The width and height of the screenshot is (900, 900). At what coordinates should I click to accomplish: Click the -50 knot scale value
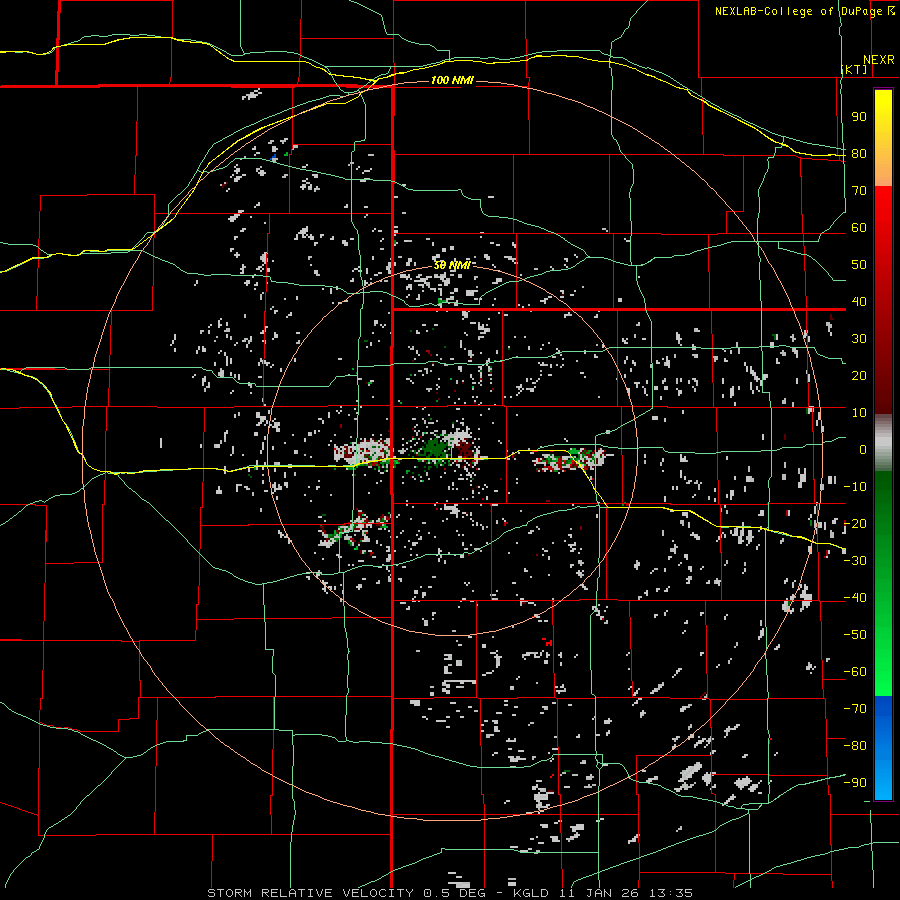(x=855, y=635)
